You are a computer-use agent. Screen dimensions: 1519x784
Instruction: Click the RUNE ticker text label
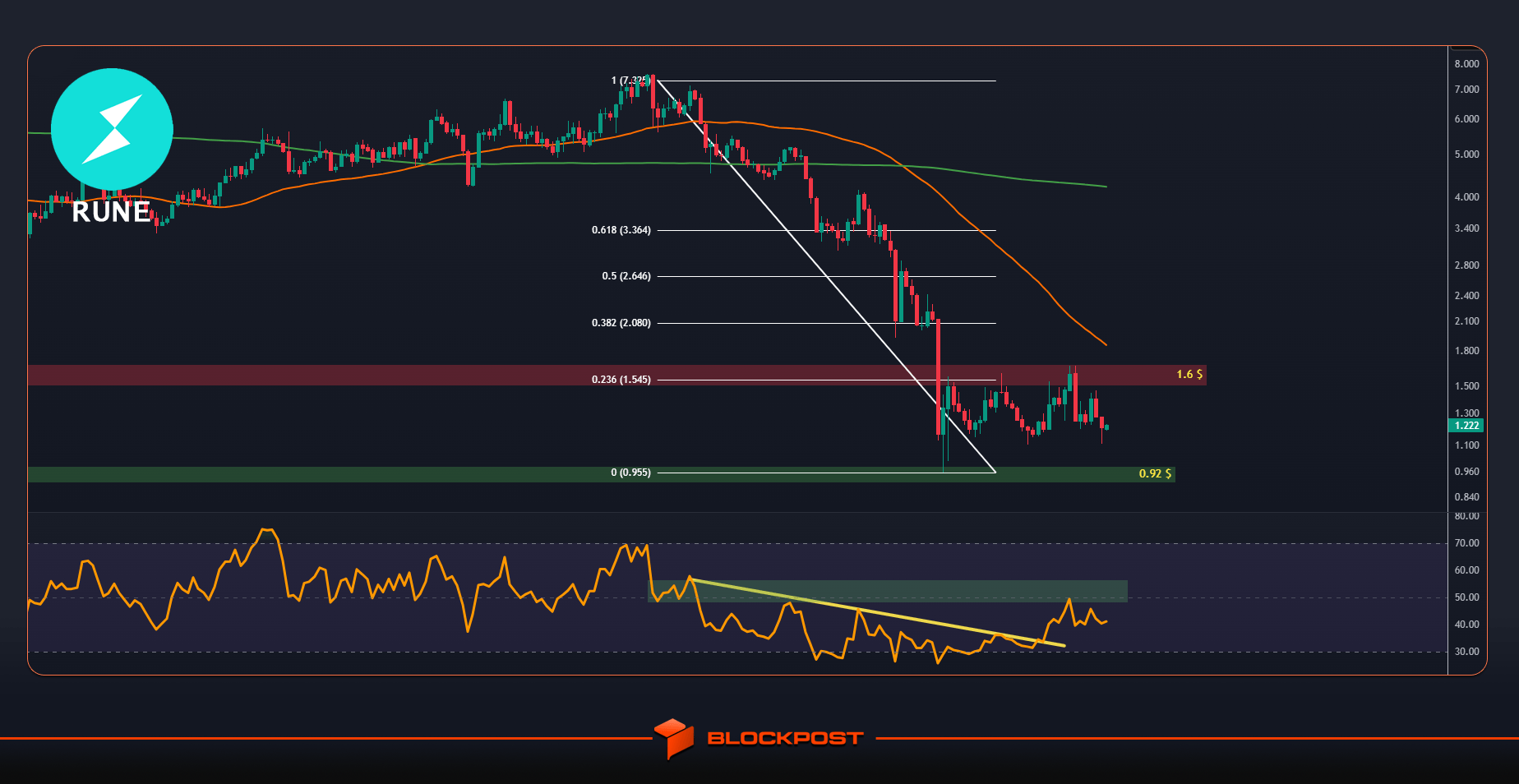tap(110, 213)
